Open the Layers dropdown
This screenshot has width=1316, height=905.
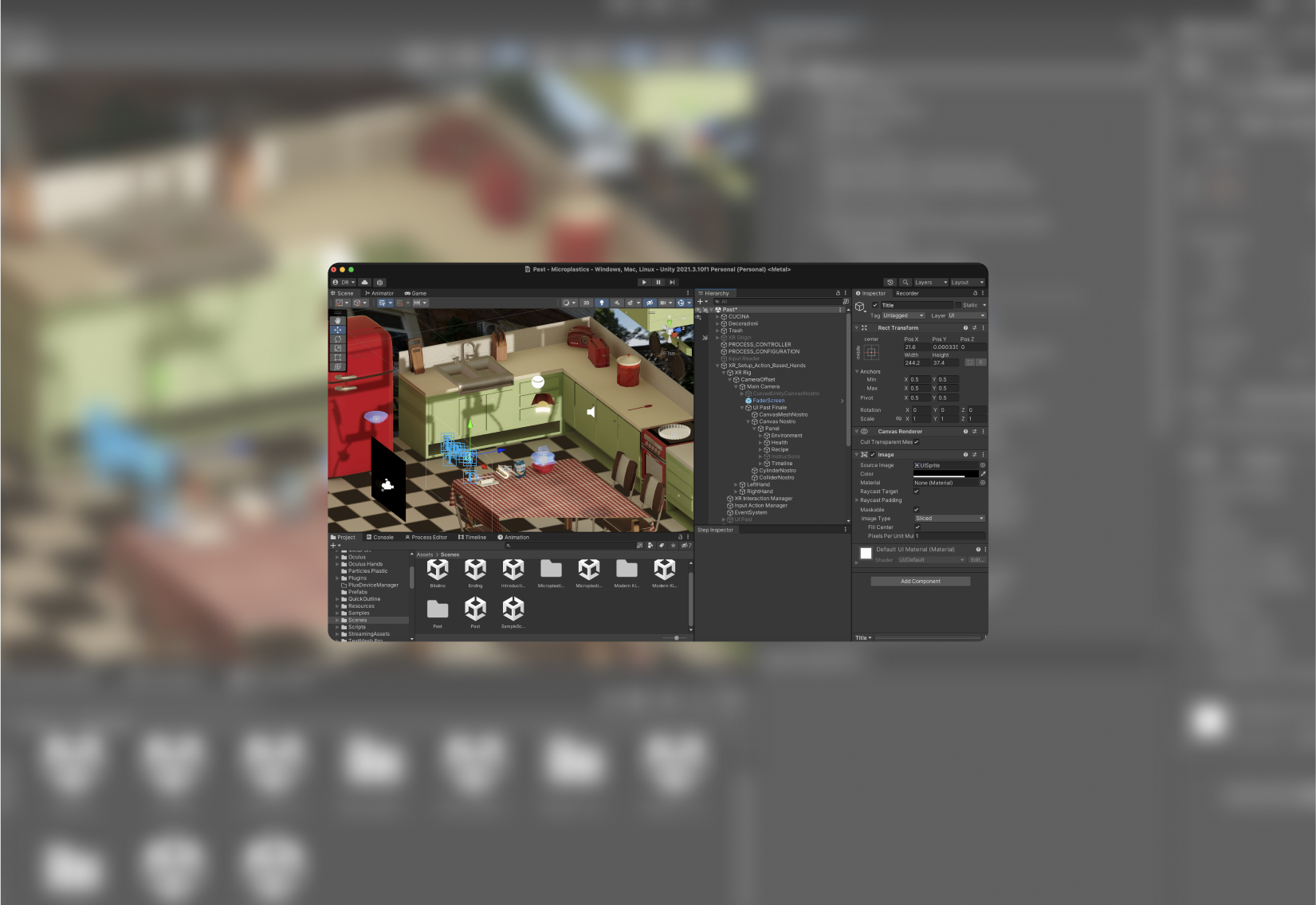tap(930, 282)
